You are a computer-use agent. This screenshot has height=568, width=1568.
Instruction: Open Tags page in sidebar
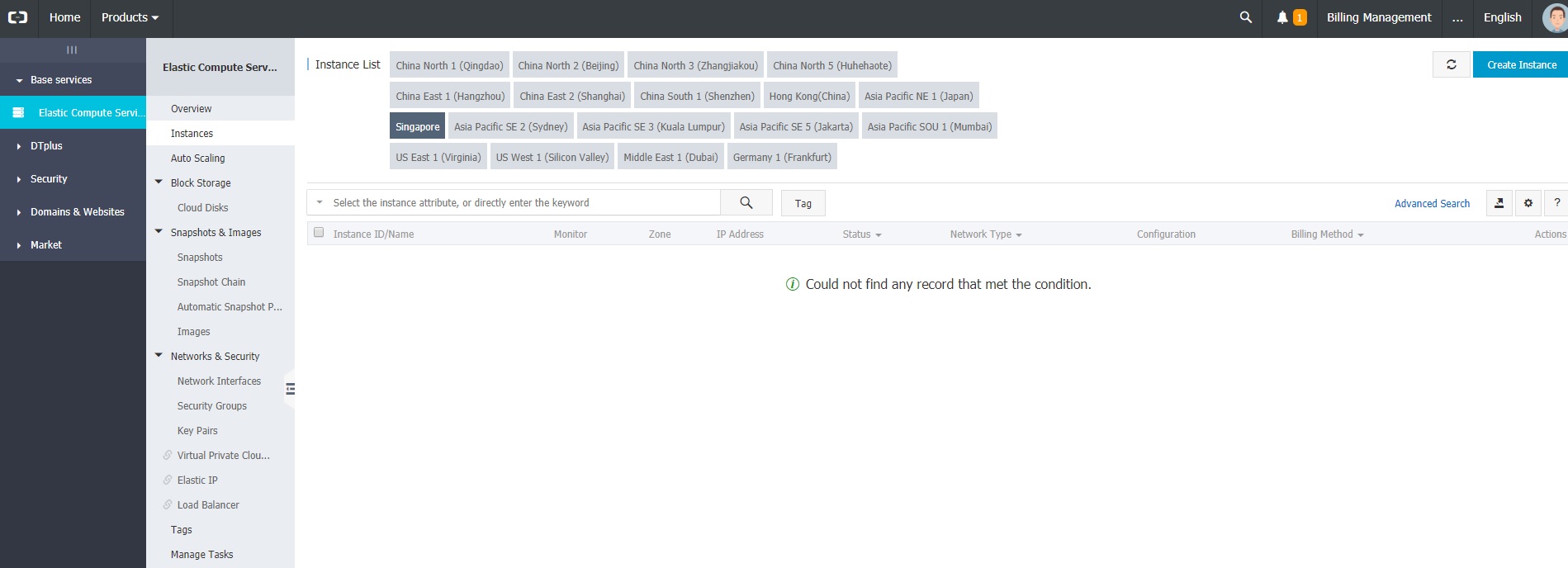point(181,530)
